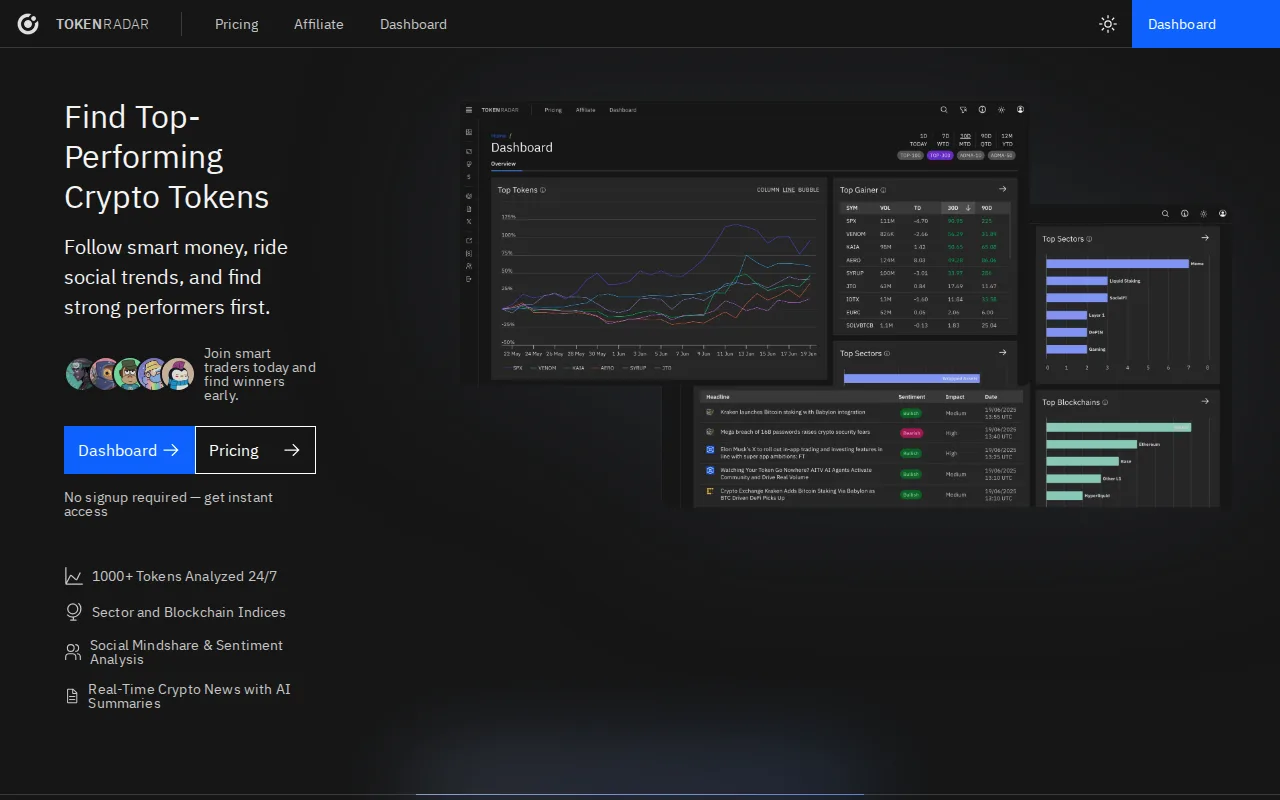Open the dashboard preview showing Top Tokens chart
This screenshot has height=800, width=1280.
point(745,244)
